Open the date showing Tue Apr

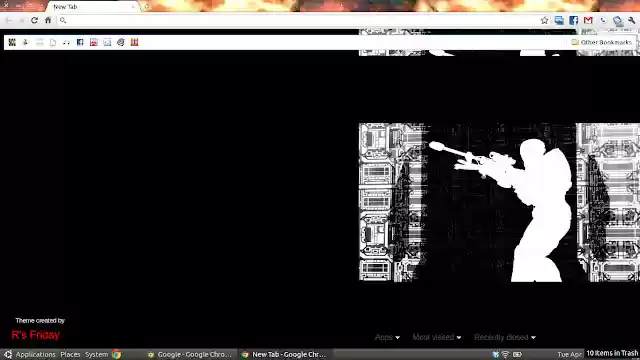click(569, 354)
